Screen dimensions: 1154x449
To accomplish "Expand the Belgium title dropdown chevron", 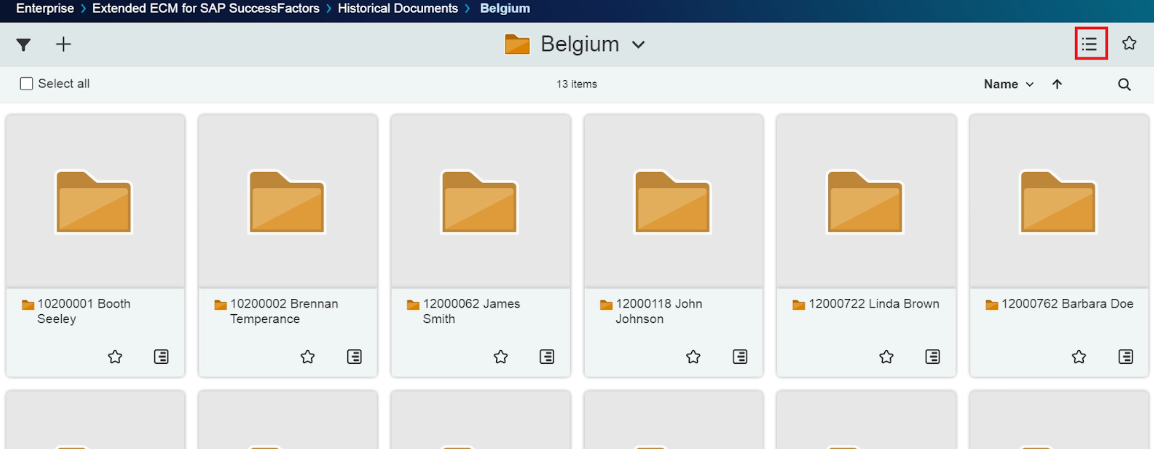I will tap(639, 45).
